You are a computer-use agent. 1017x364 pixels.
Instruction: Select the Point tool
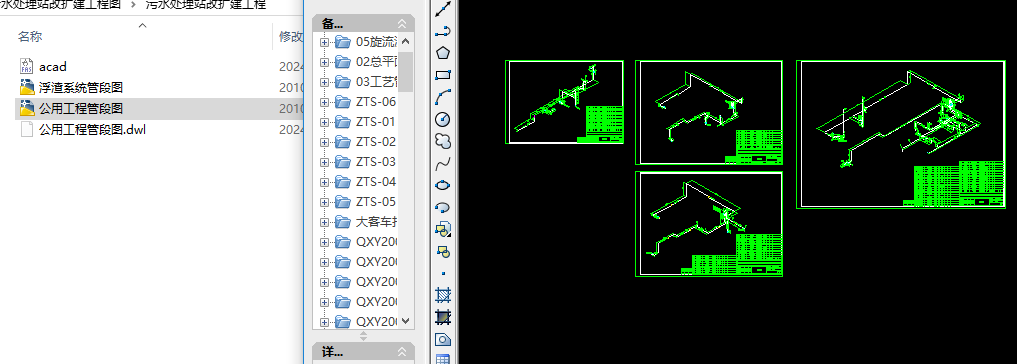click(x=443, y=273)
